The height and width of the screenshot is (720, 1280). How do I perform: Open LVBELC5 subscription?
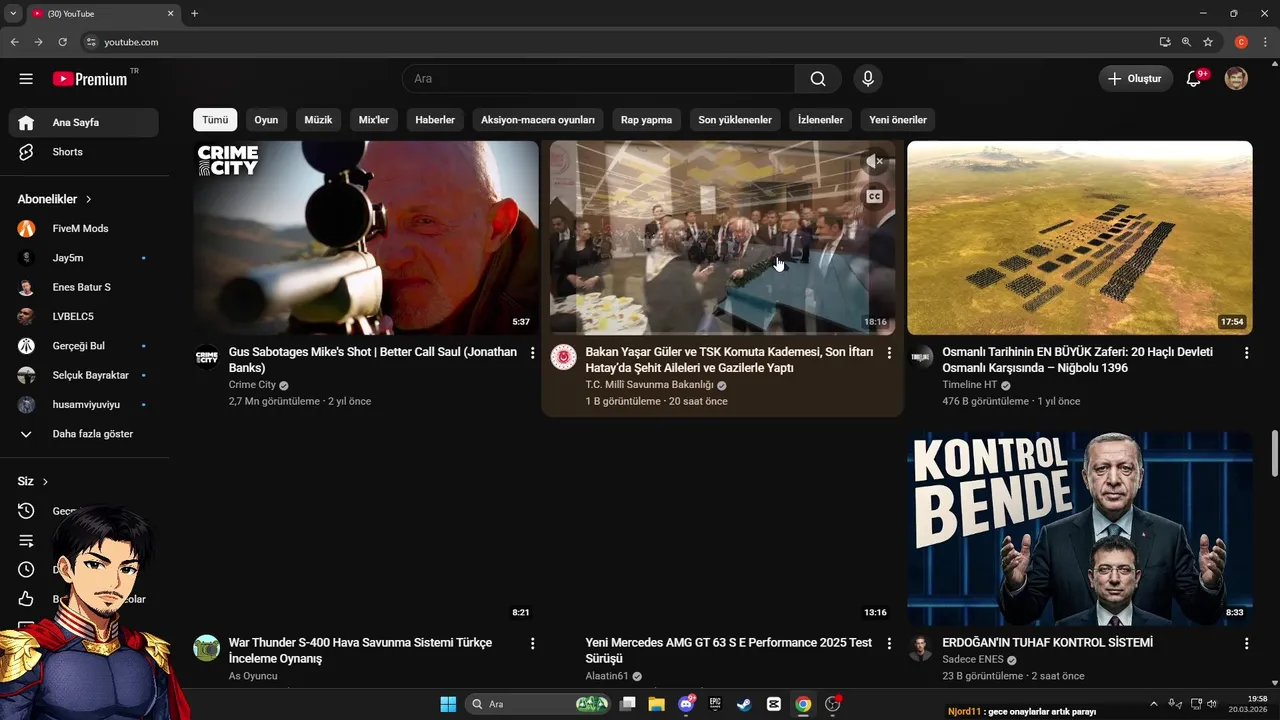pos(84,316)
